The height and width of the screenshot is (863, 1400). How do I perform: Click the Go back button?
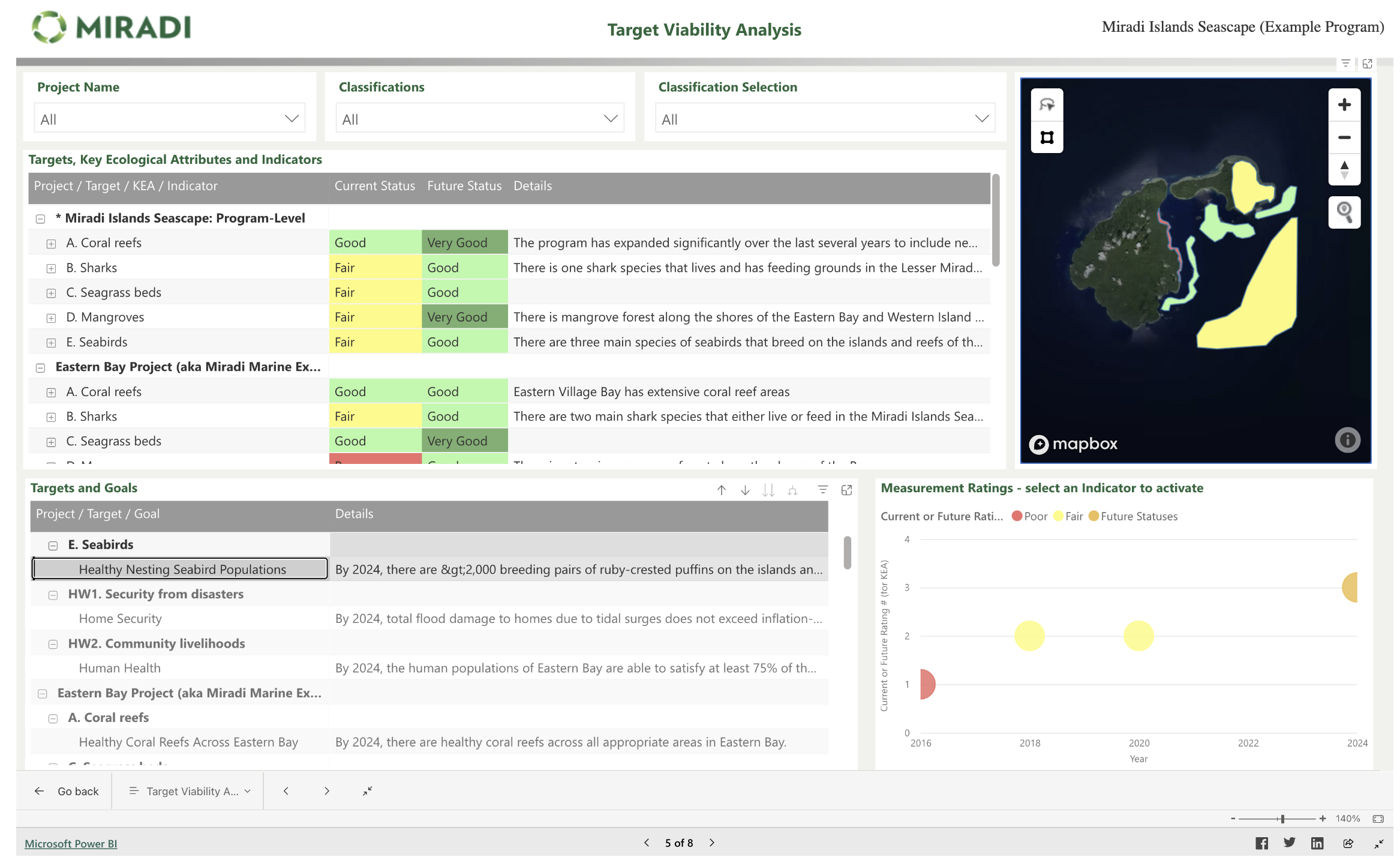coord(66,791)
